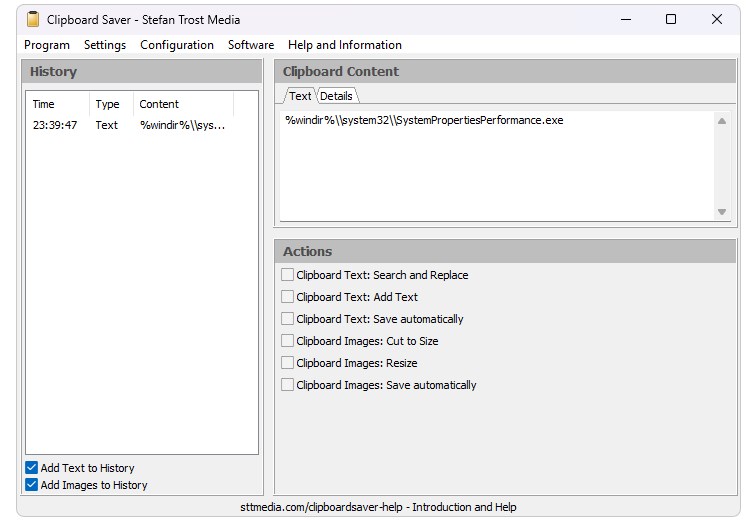Enable Clipboard Images: Cut to Size
Screen dimensions: 748x530
288,341
